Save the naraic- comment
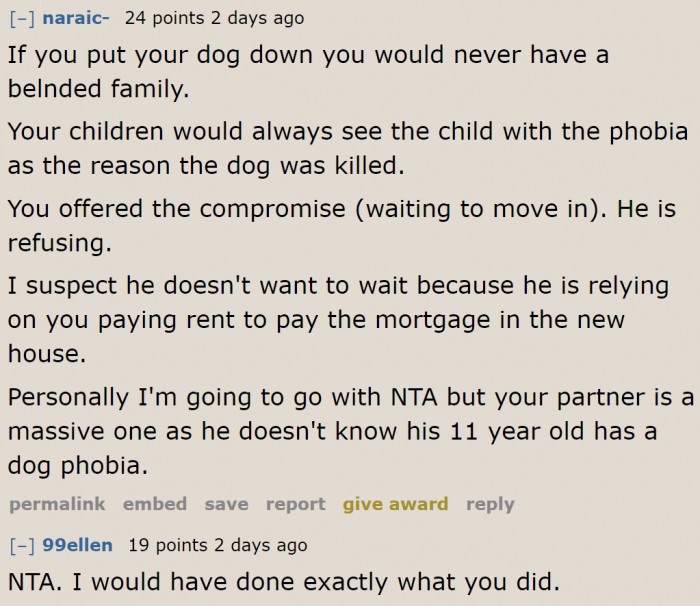Image resolution: width=700 pixels, height=606 pixels. [x=226, y=504]
